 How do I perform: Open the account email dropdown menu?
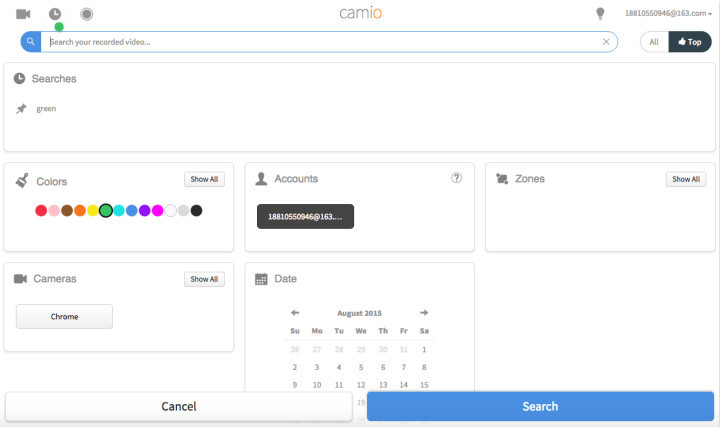668,13
